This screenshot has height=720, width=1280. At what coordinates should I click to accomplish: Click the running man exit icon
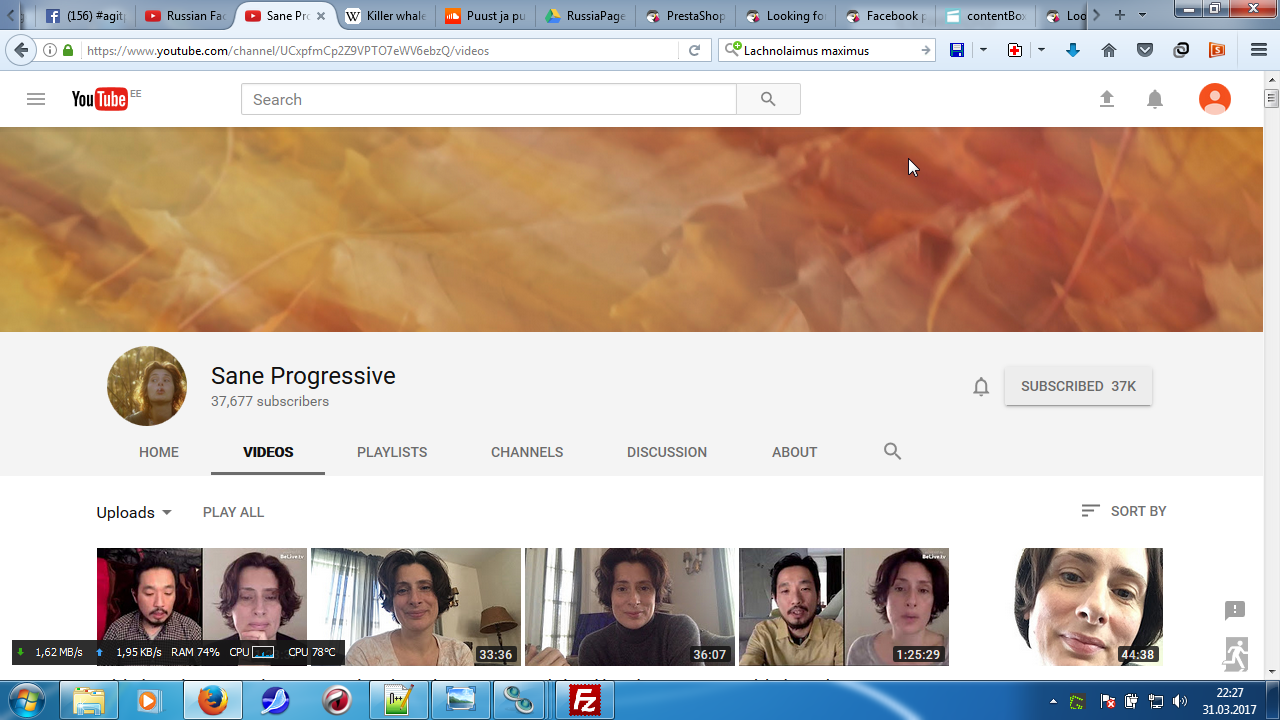[1235, 654]
